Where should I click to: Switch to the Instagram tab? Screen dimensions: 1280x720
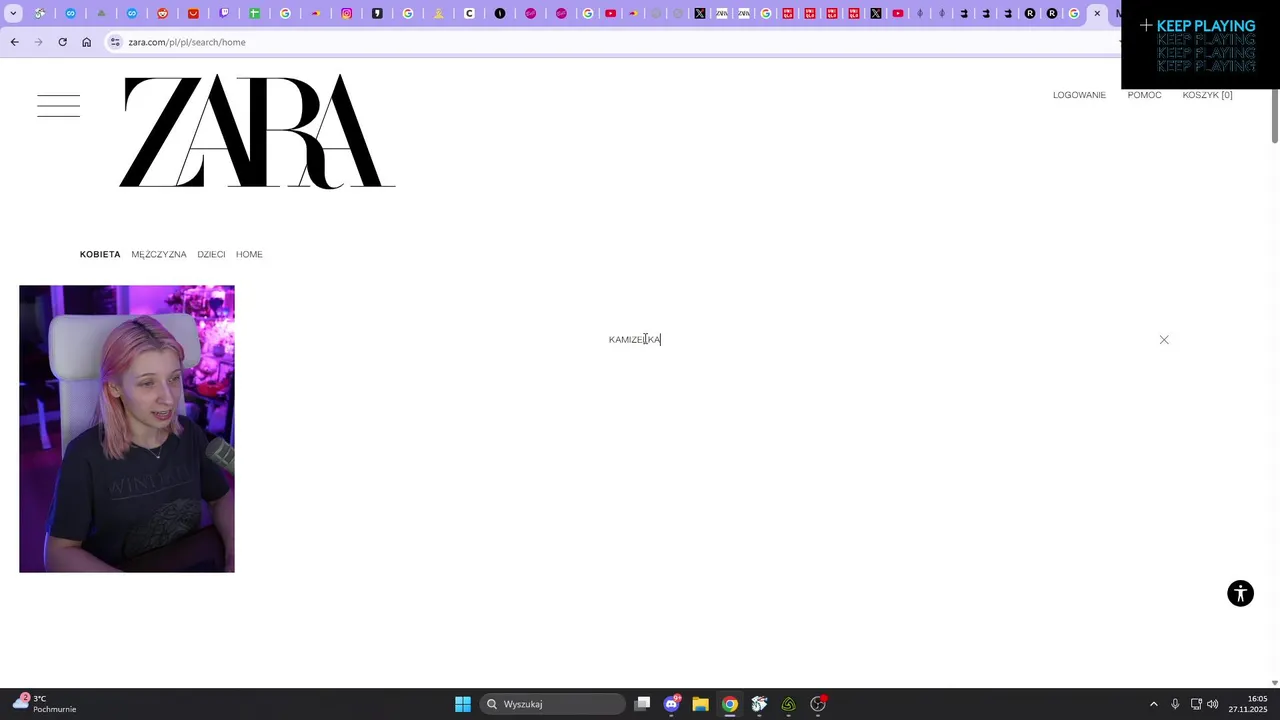347,13
